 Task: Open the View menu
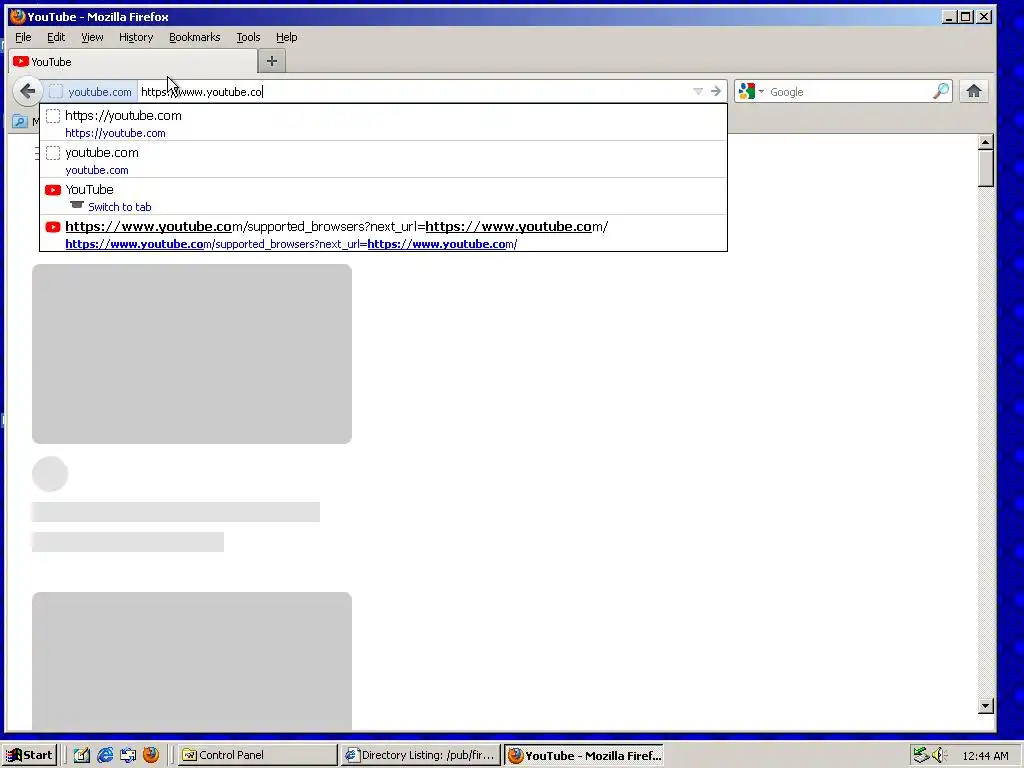pos(92,37)
